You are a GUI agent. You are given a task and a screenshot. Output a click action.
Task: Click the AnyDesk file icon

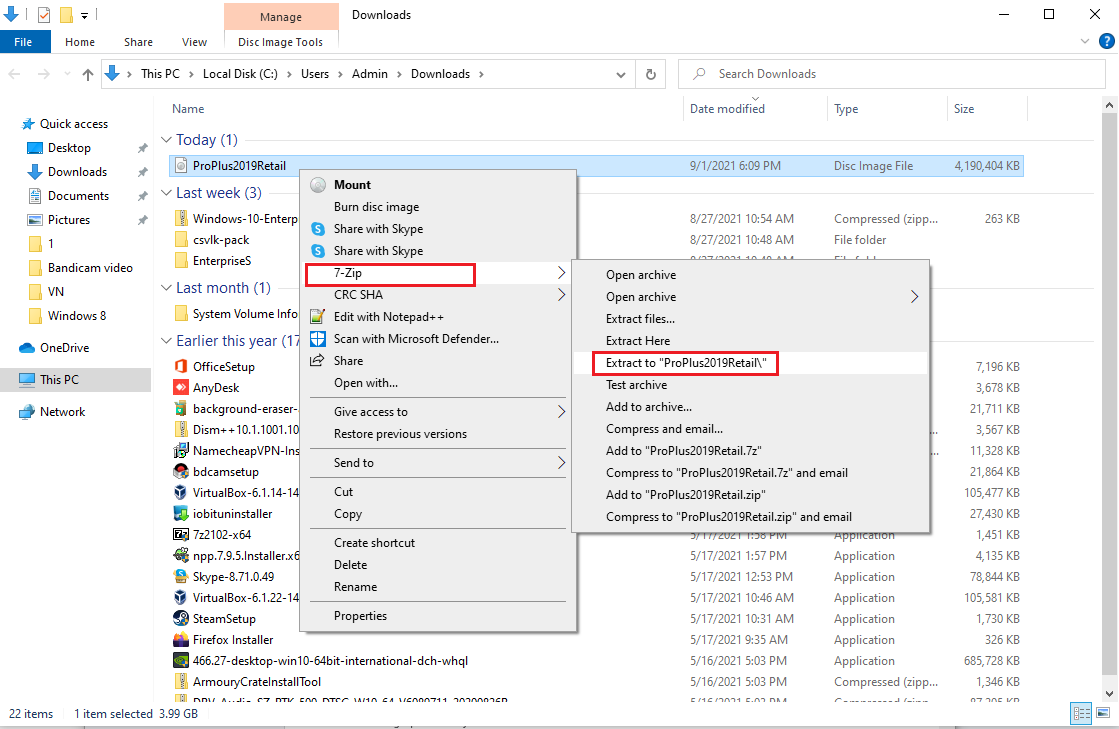click(181, 388)
